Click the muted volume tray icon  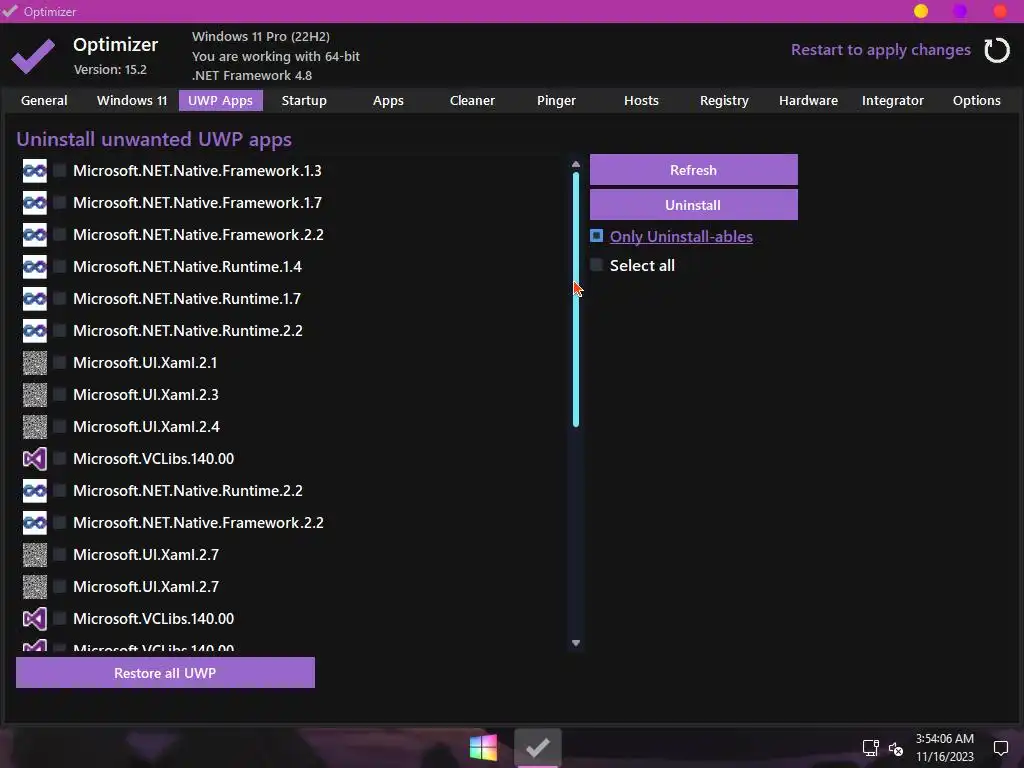(x=895, y=748)
